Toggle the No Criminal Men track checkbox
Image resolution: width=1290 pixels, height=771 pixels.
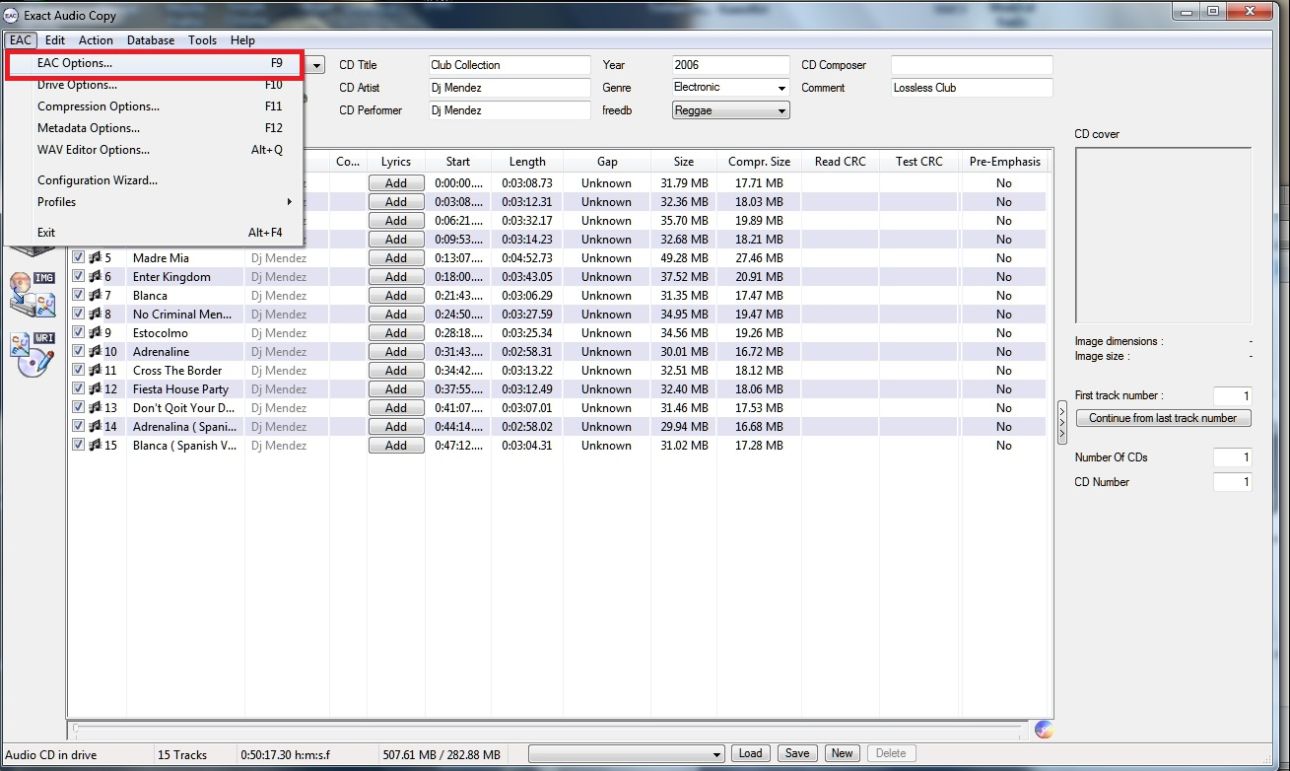pos(79,314)
